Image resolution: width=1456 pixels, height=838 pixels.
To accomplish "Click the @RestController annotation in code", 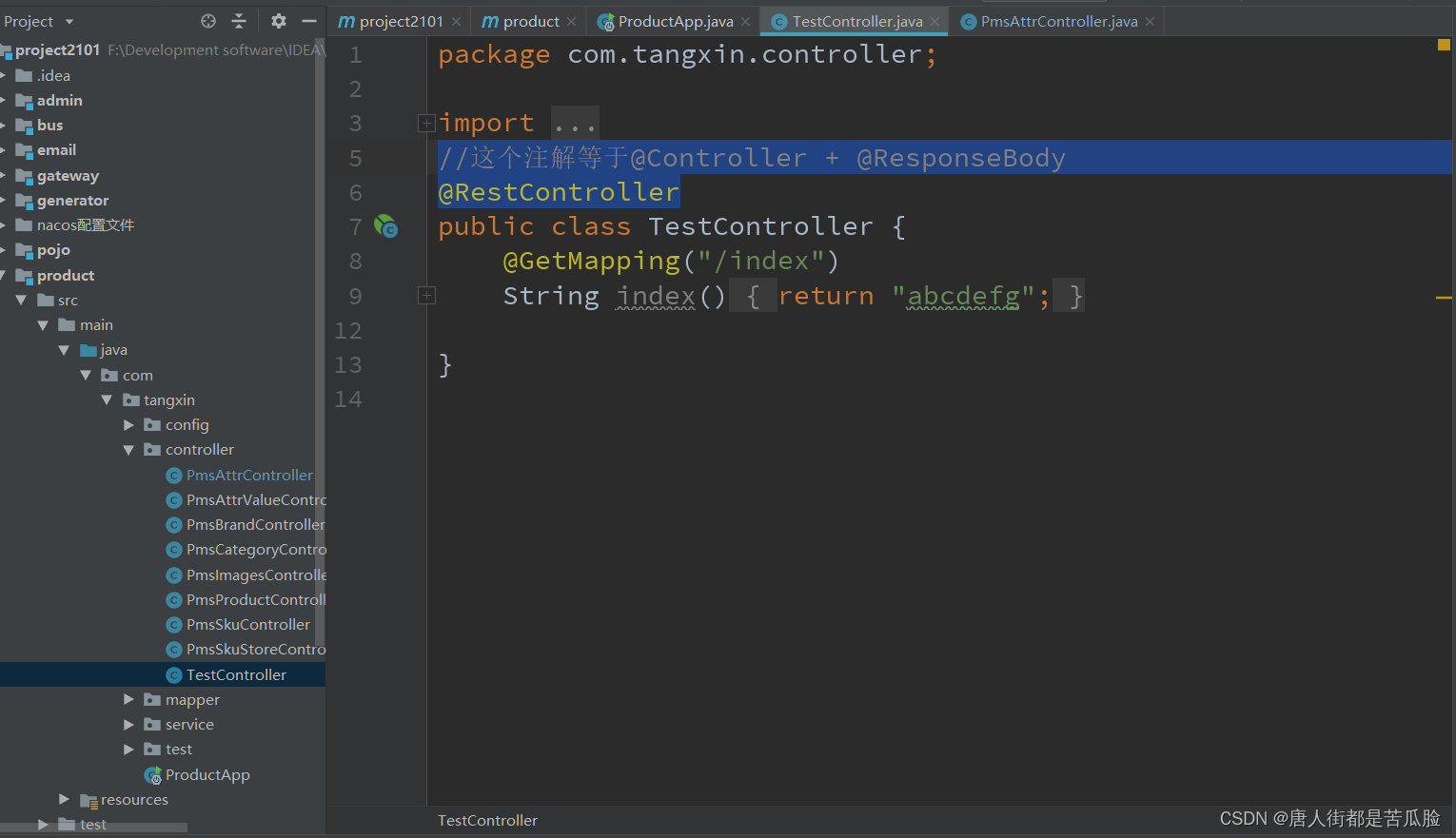I will 559,192.
